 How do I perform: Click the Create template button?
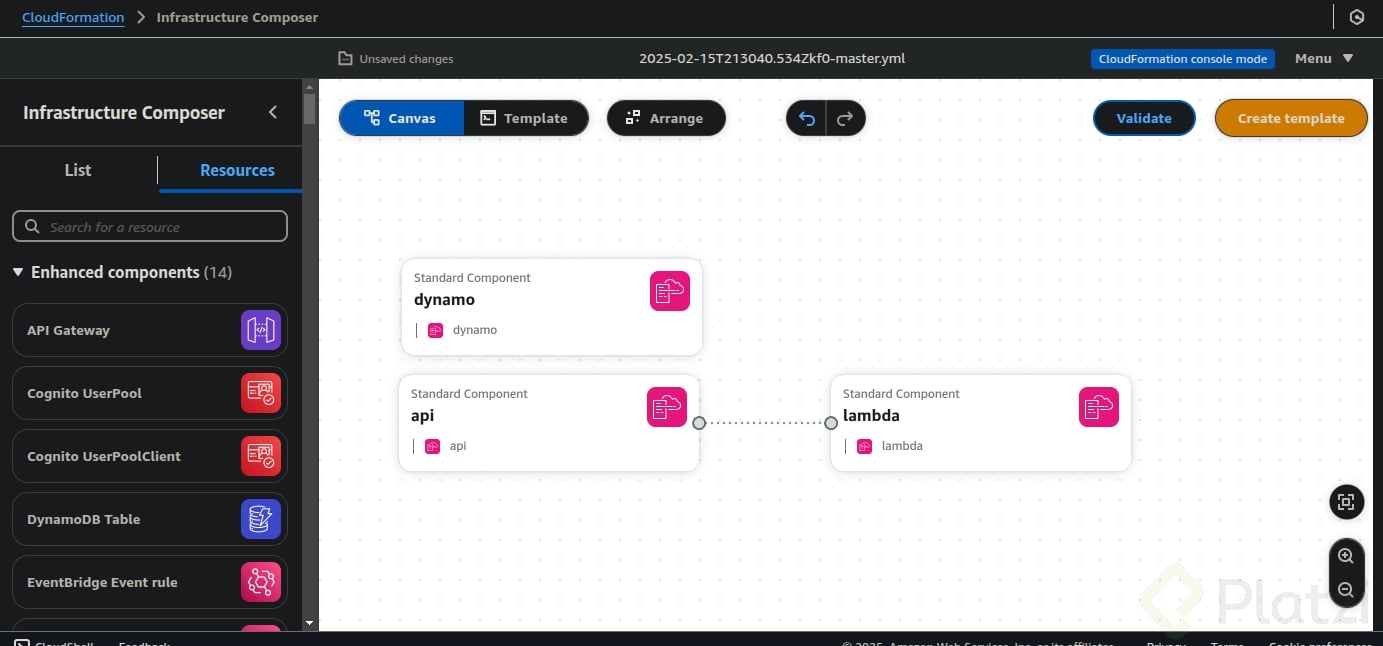coord(1291,118)
